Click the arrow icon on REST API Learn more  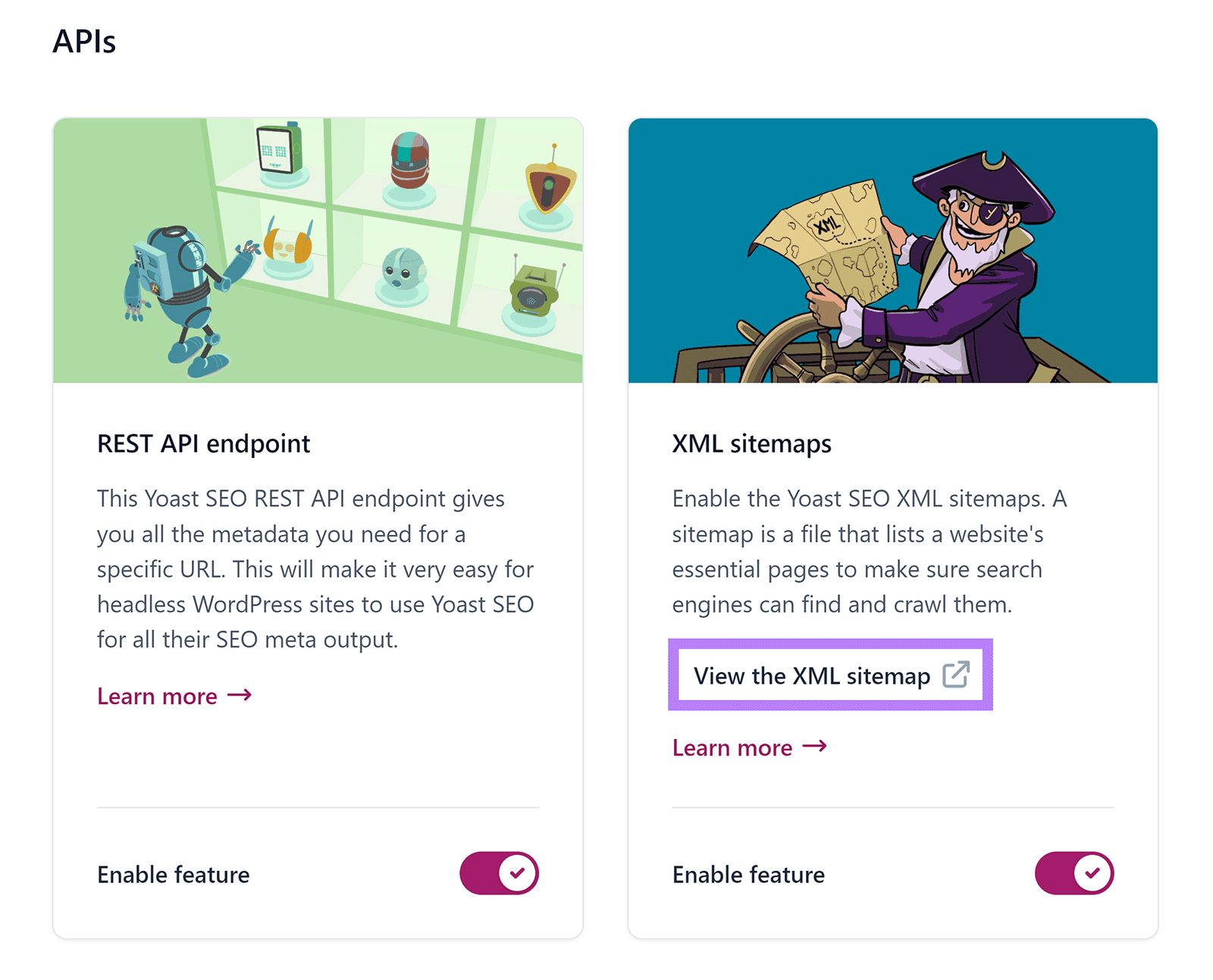(x=240, y=695)
